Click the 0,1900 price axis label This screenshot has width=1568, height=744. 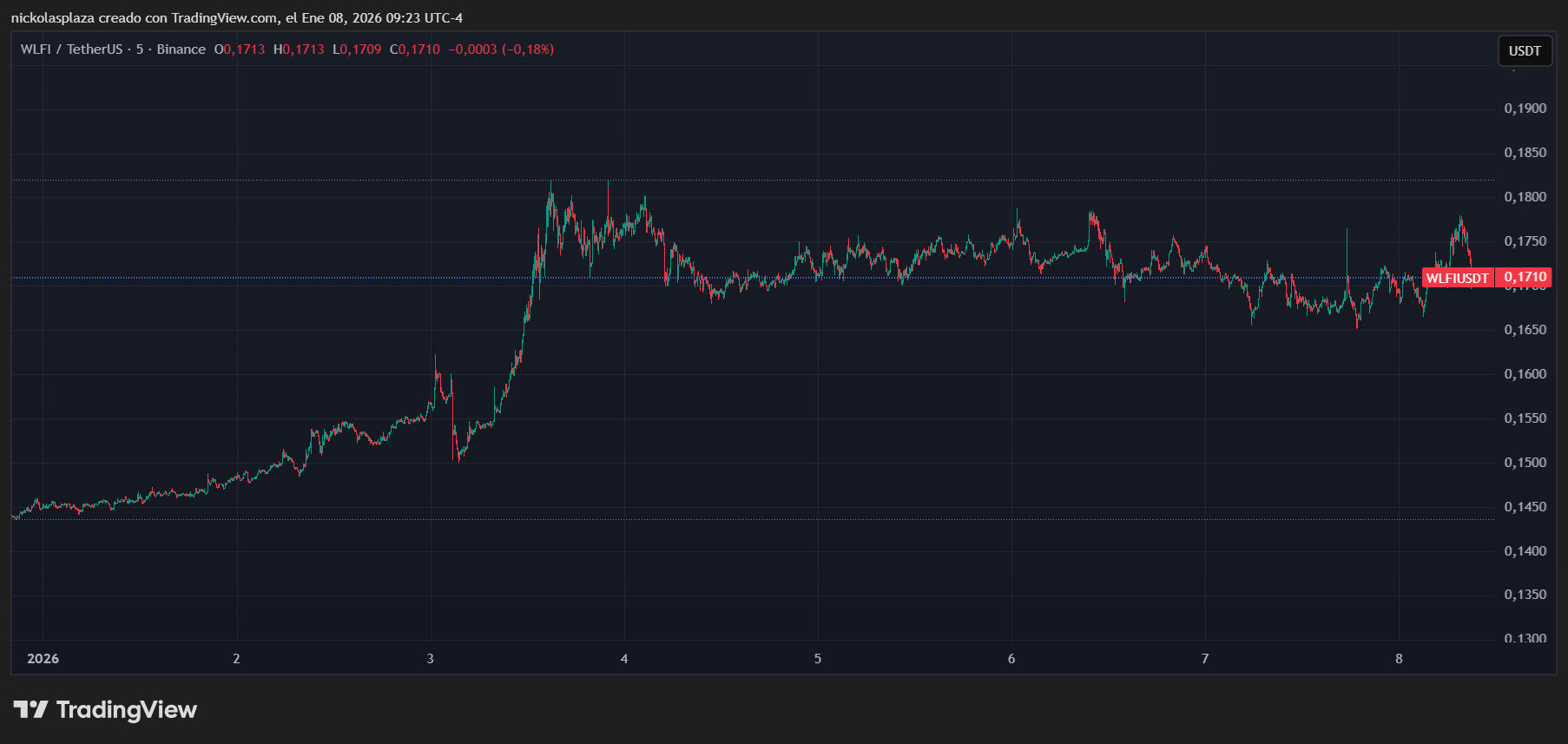point(1525,109)
